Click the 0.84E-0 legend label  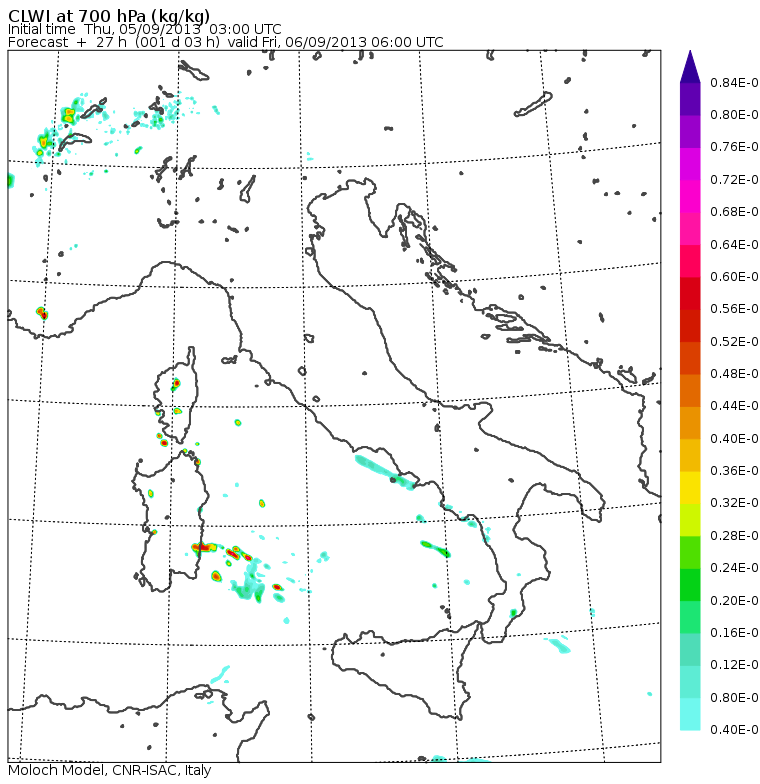[734, 82]
